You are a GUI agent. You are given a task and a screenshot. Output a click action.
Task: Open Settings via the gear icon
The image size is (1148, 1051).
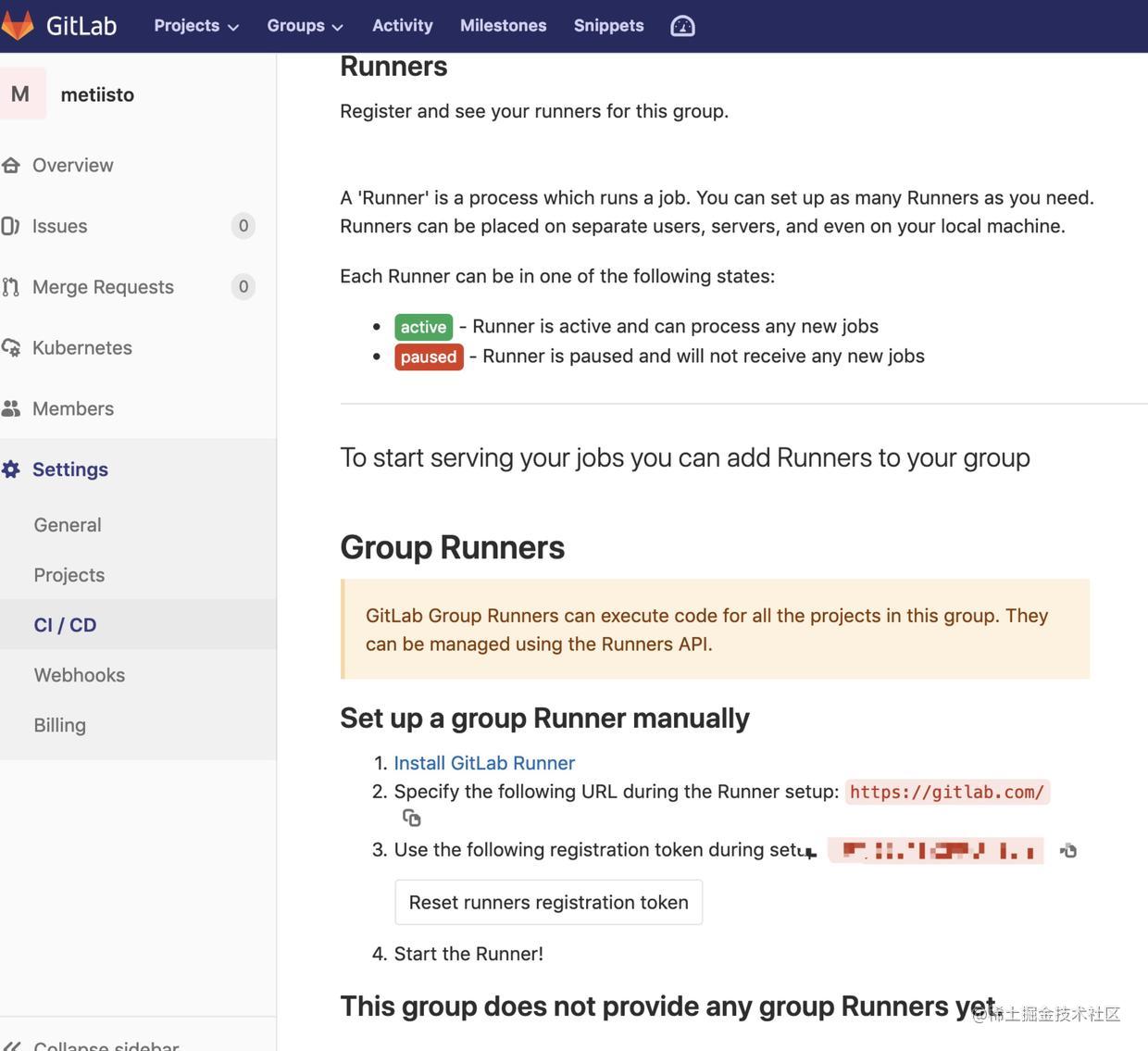pos(12,469)
